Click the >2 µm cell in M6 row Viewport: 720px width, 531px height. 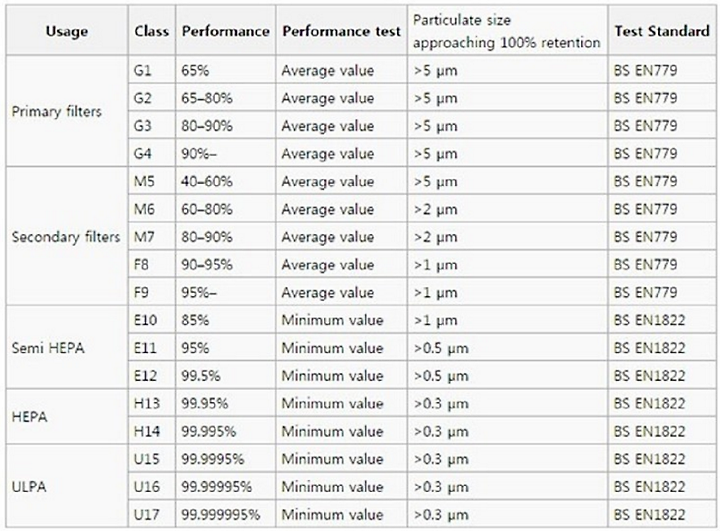point(507,209)
